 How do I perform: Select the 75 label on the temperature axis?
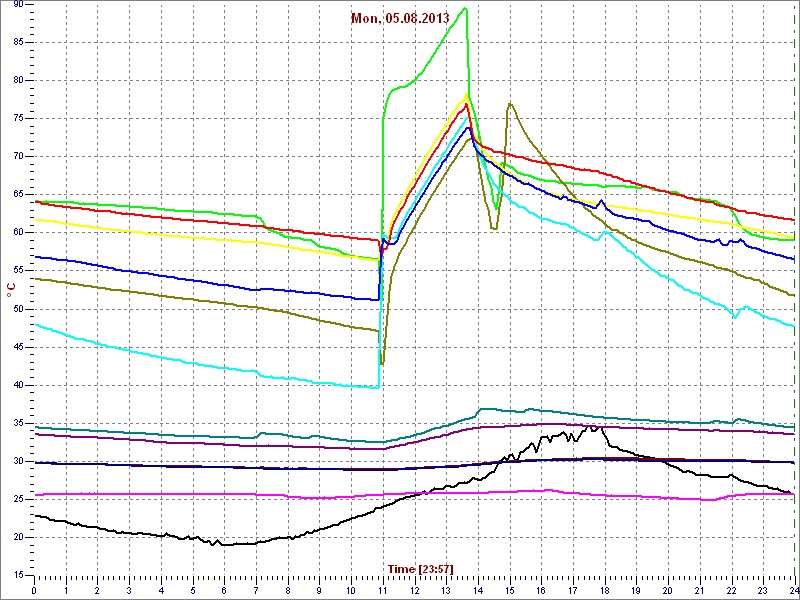click(17, 118)
